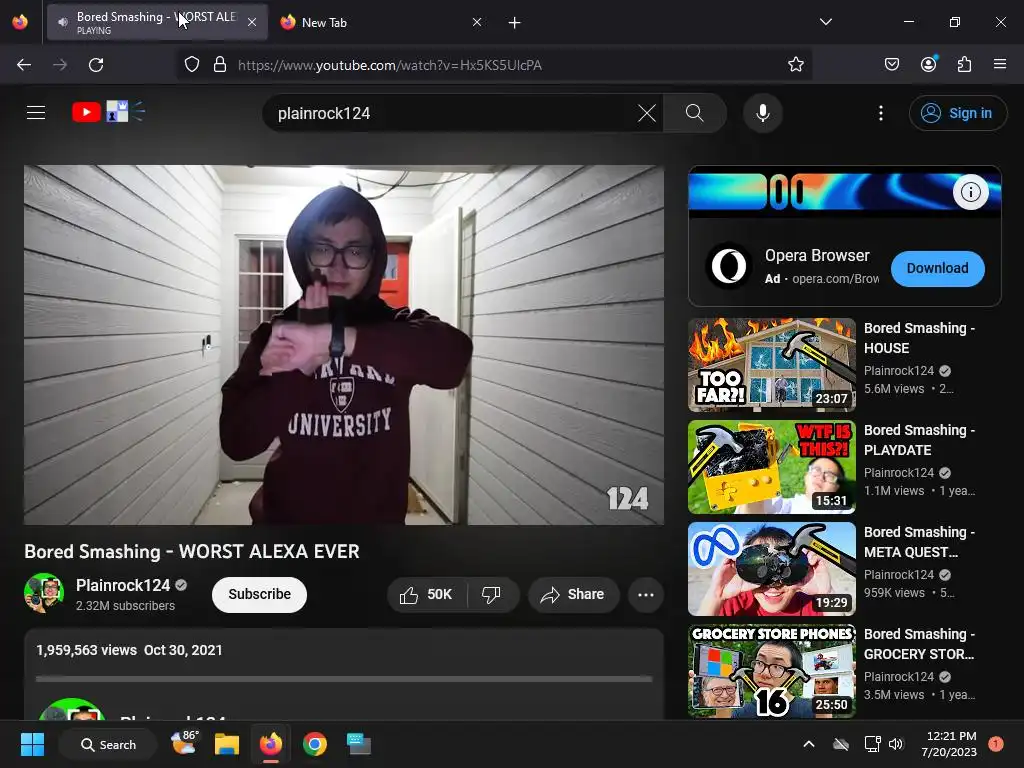Subscribe to Plainrock124
This screenshot has width=1024, height=768.
click(259, 594)
